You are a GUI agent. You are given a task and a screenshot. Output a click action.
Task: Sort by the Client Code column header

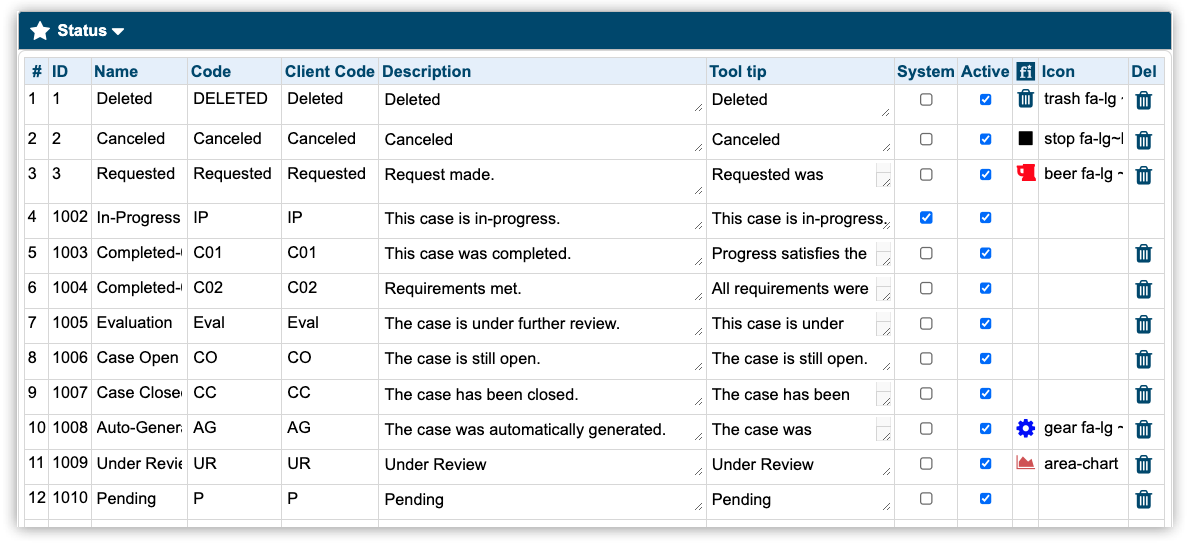click(329, 71)
